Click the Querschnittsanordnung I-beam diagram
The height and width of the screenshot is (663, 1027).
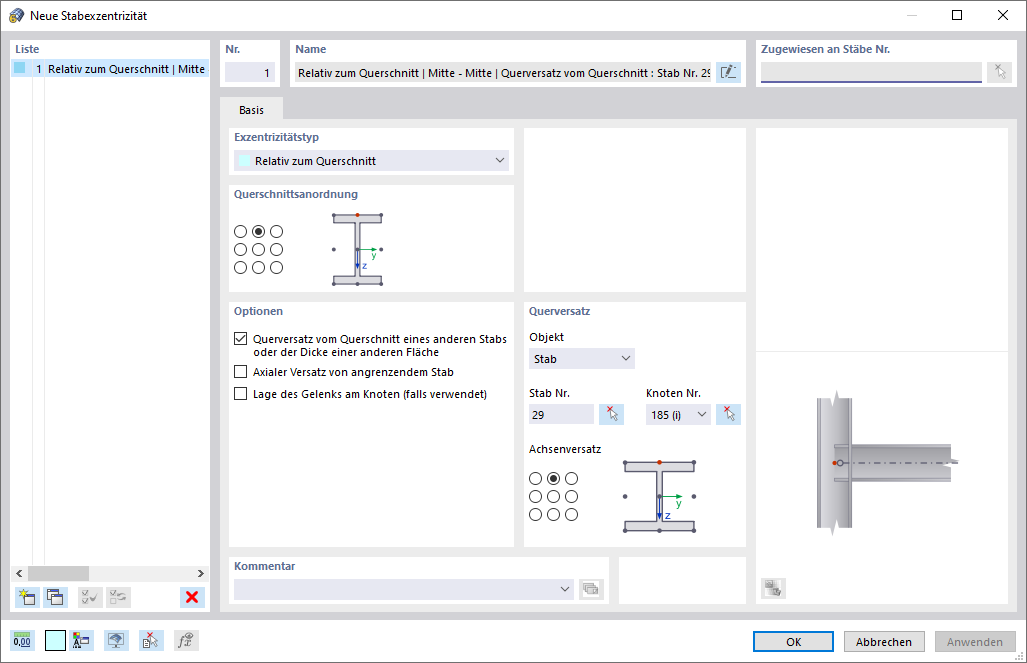358,249
